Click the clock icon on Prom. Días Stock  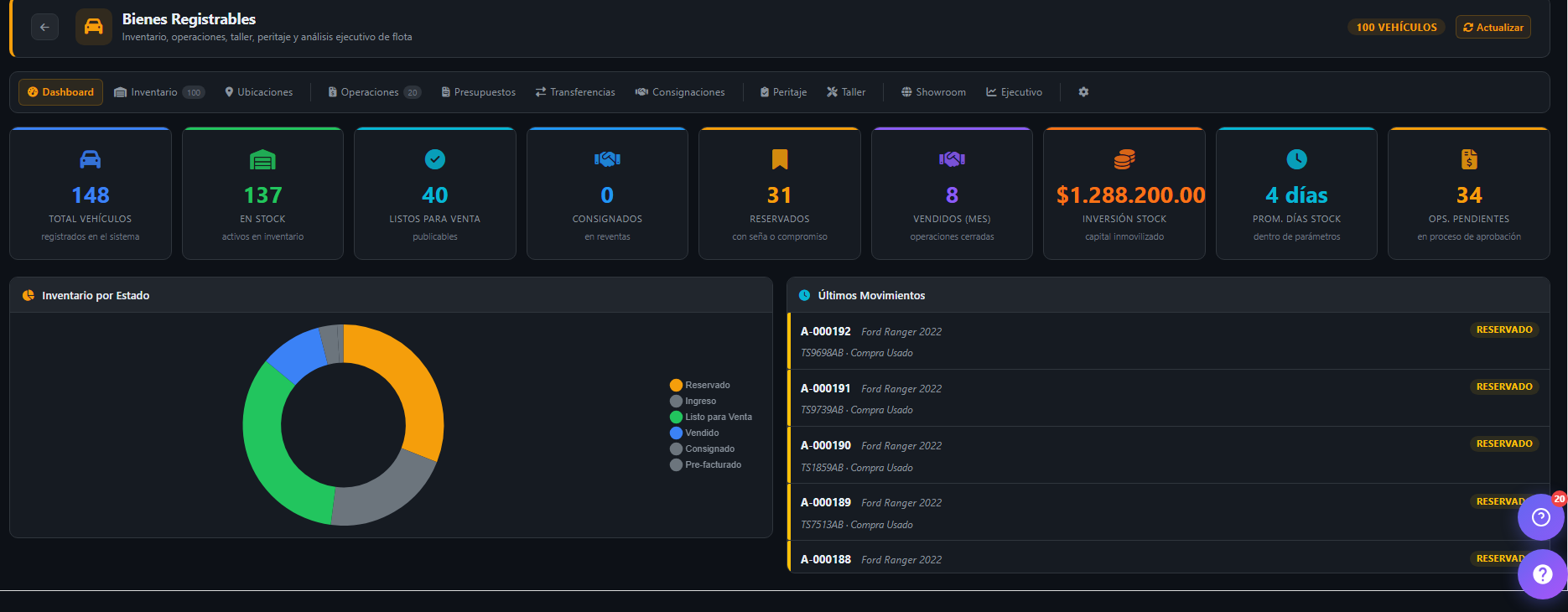(1296, 159)
